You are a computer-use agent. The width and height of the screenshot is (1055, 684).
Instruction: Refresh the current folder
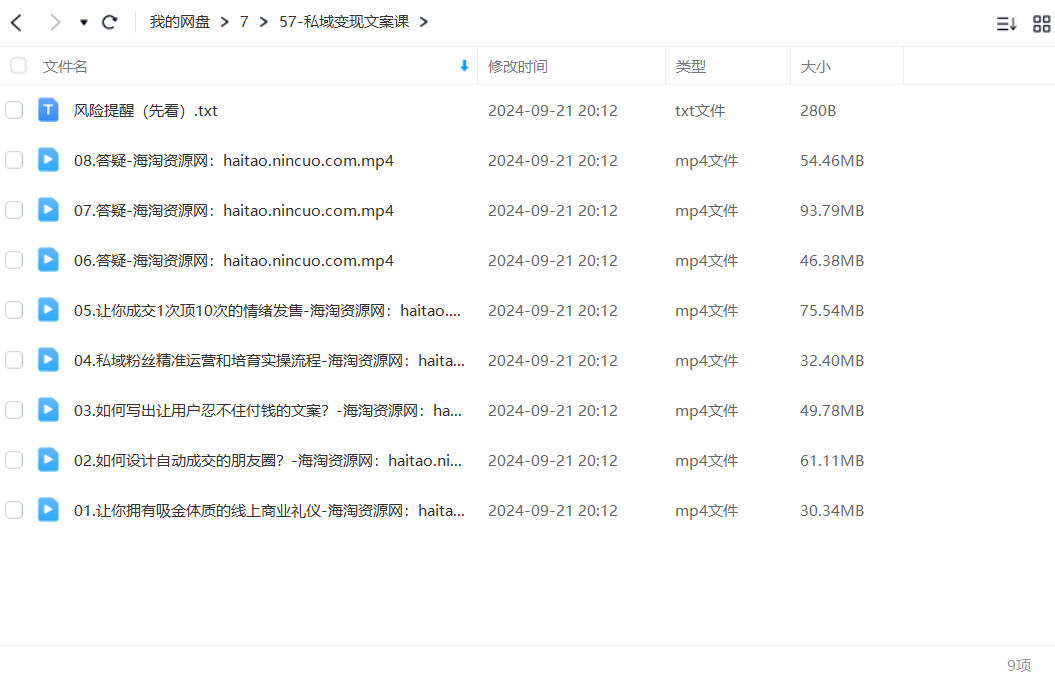point(110,22)
